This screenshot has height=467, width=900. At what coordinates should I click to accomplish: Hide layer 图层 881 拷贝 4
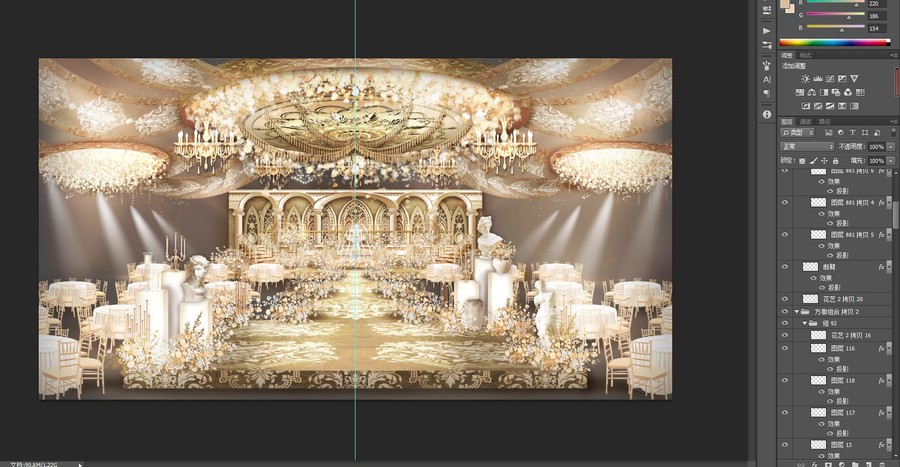tap(785, 203)
